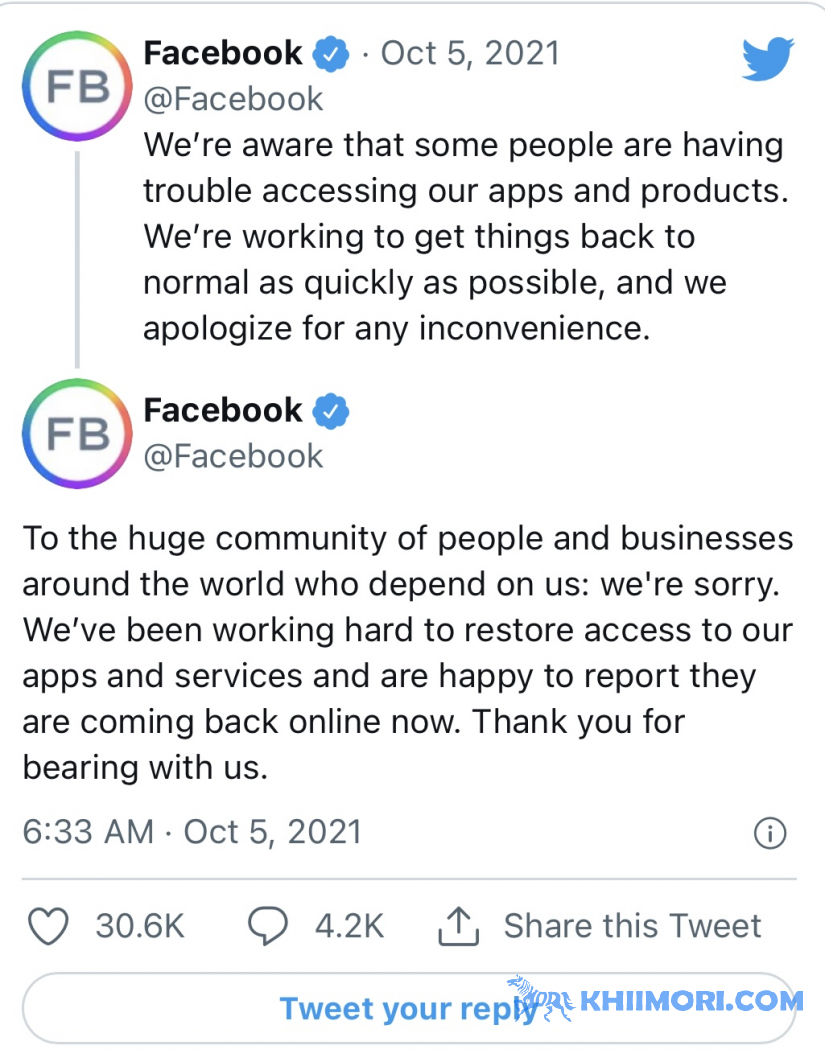Open tweet info circle icon
The width and height of the screenshot is (825, 1058).
click(x=770, y=833)
